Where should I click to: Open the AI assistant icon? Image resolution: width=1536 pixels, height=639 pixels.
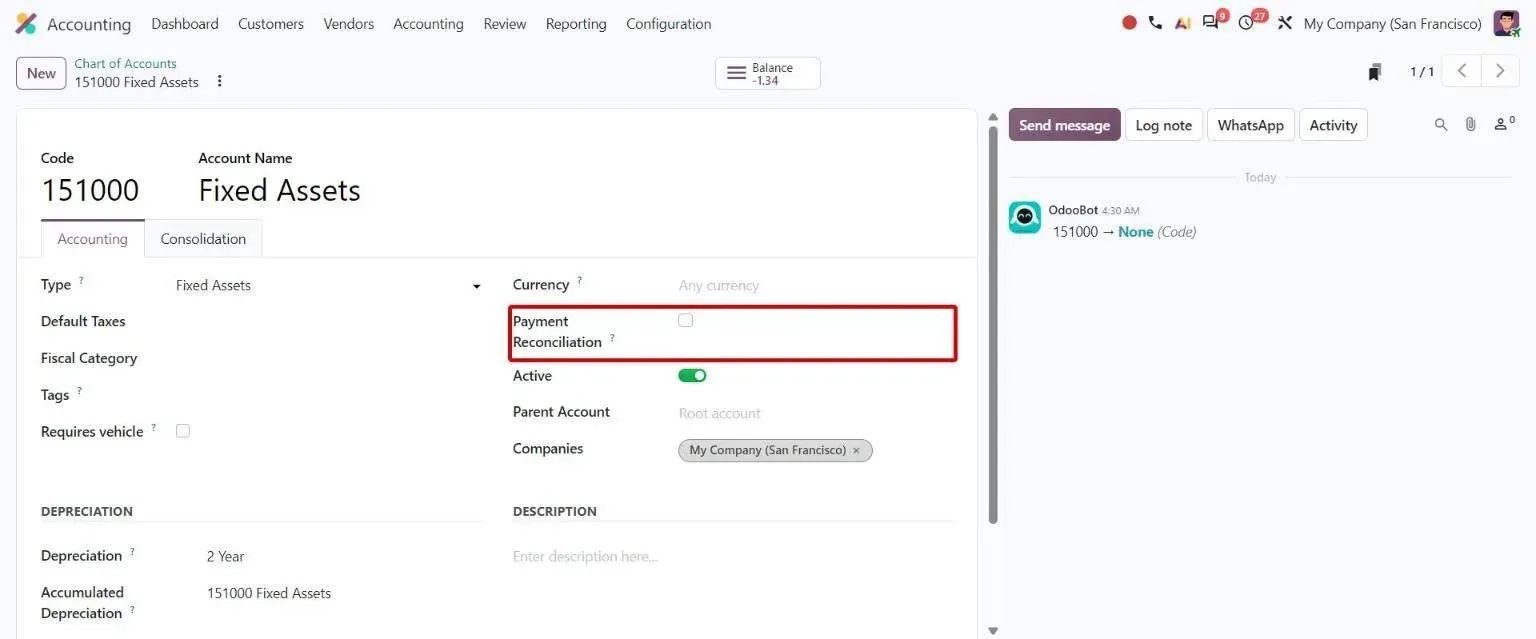[1183, 23]
